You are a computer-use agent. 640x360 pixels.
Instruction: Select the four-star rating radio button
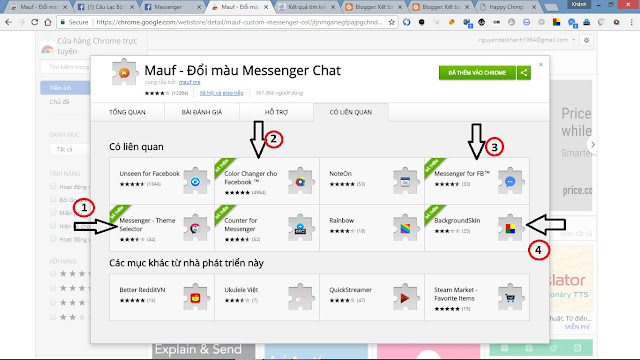tap(53, 288)
